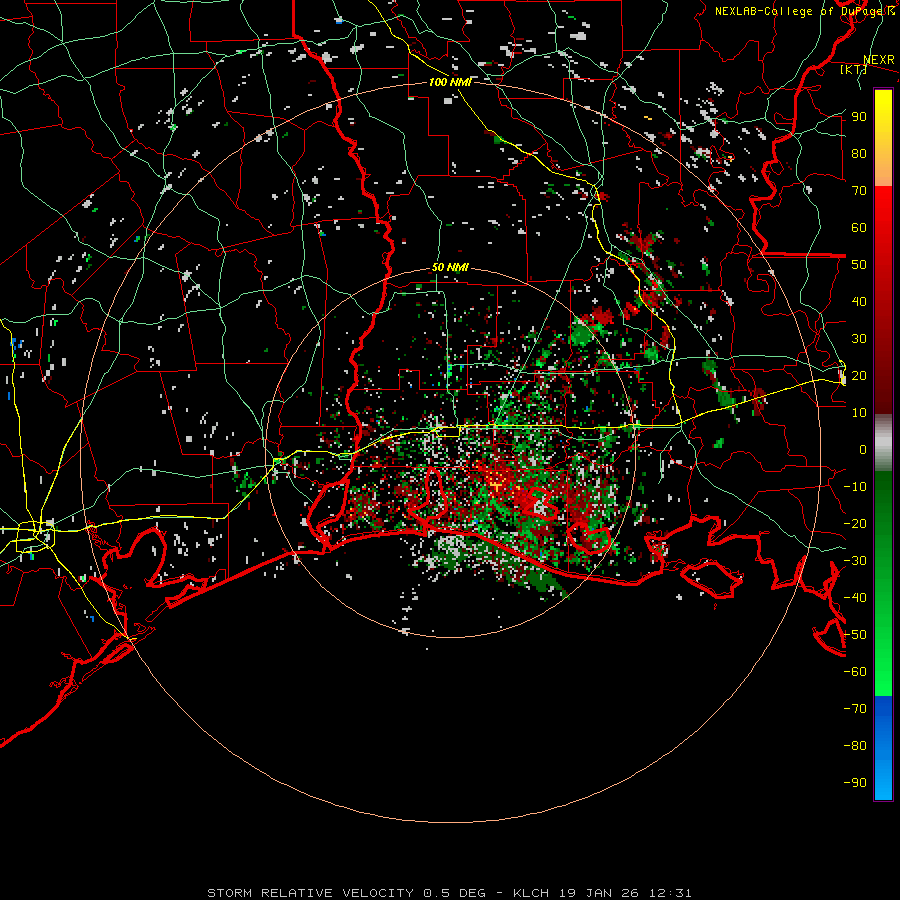
Task: Click the "-10" scale label
Action: [x=855, y=487]
